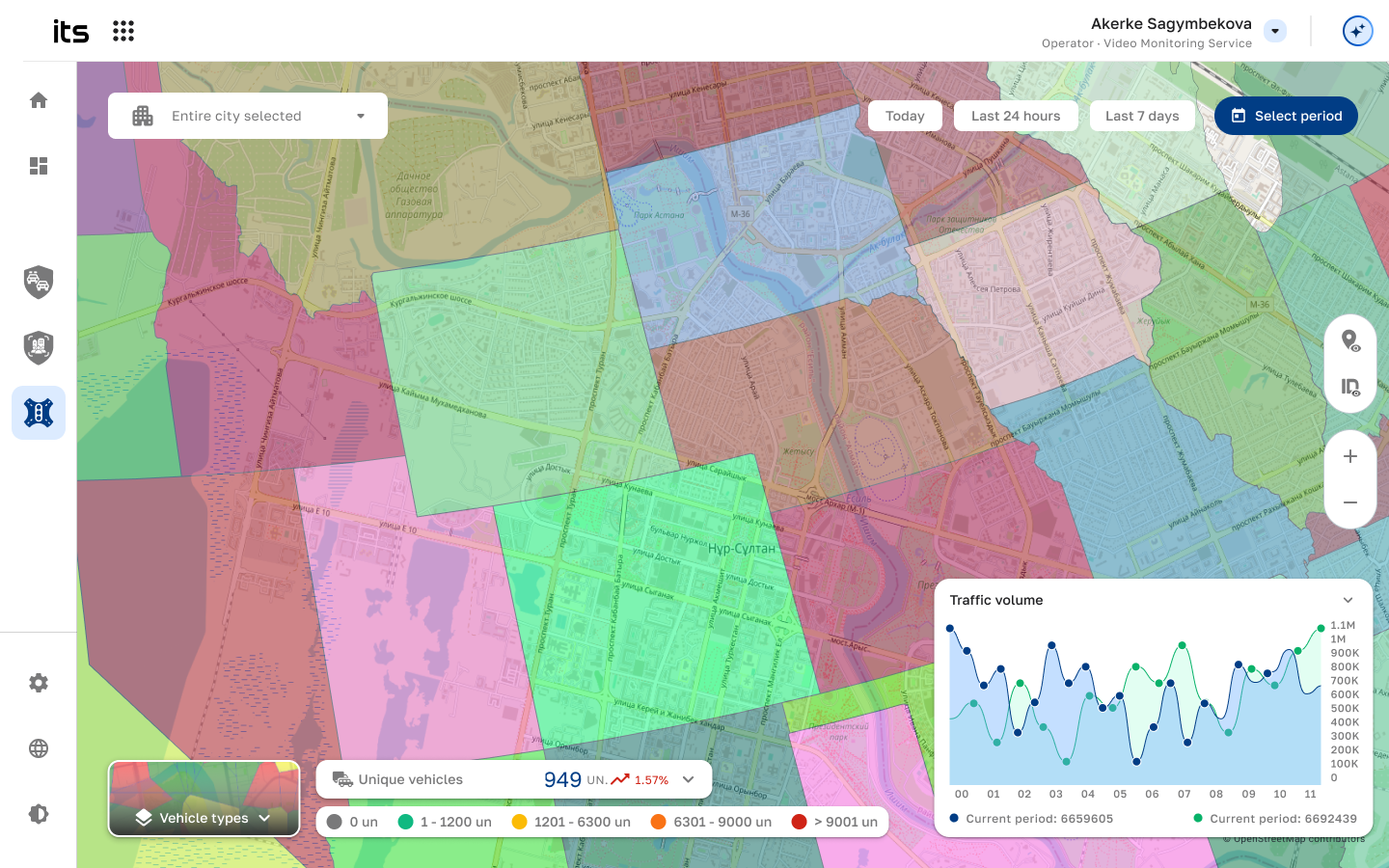1389x868 pixels.
Task: Switch to Last 24 hours period
Action: point(1016,116)
